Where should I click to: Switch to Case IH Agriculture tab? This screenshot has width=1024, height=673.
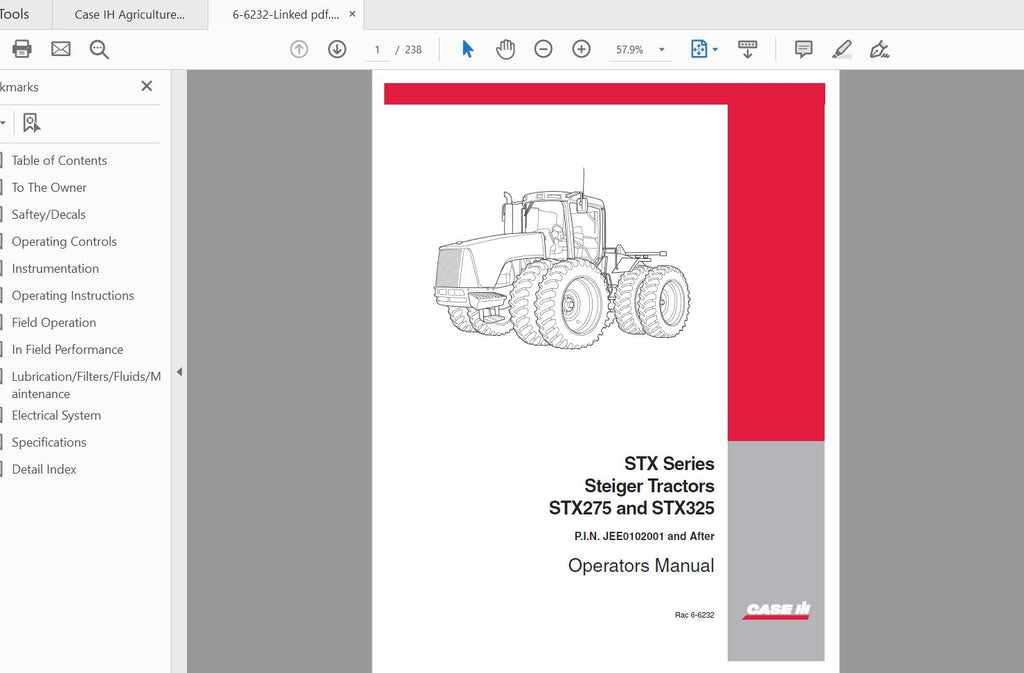coord(129,15)
